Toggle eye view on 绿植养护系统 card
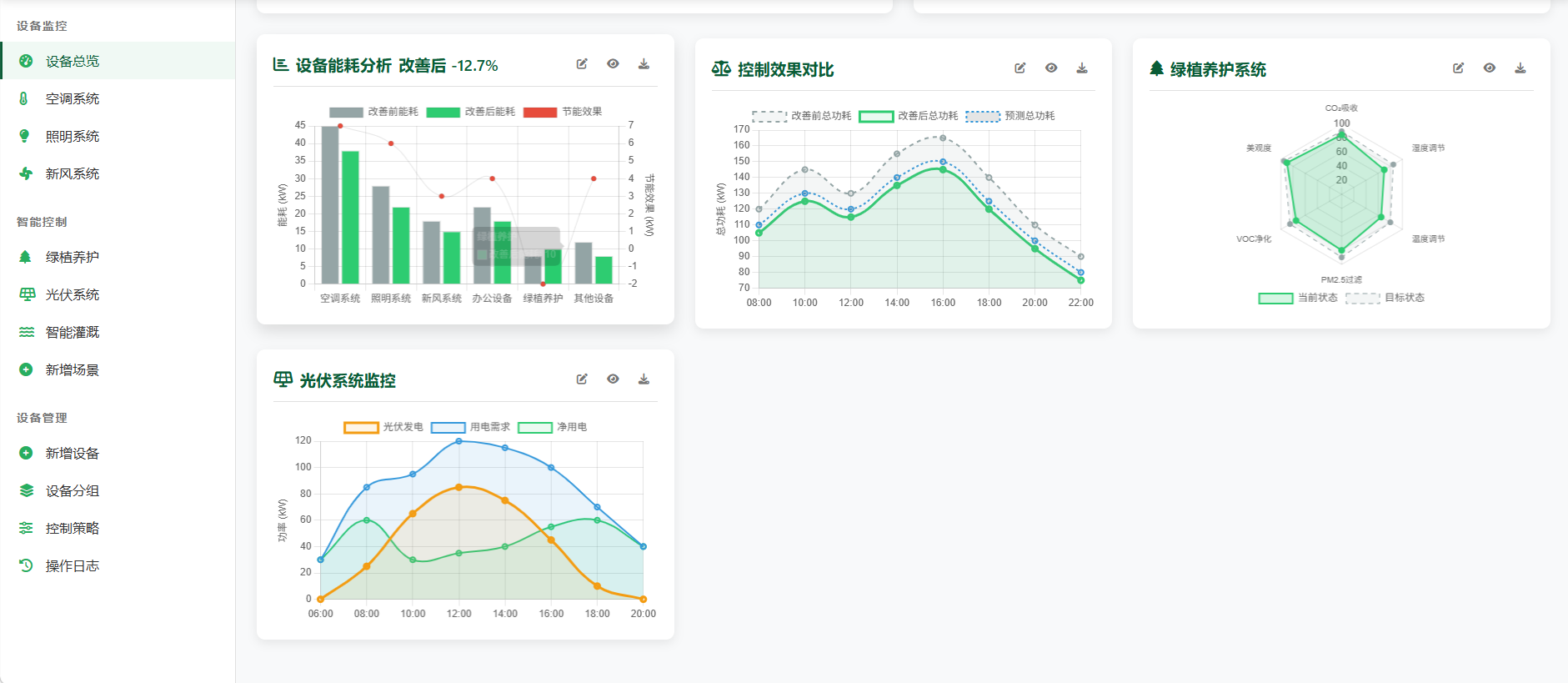The image size is (1568, 683). click(1489, 68)
